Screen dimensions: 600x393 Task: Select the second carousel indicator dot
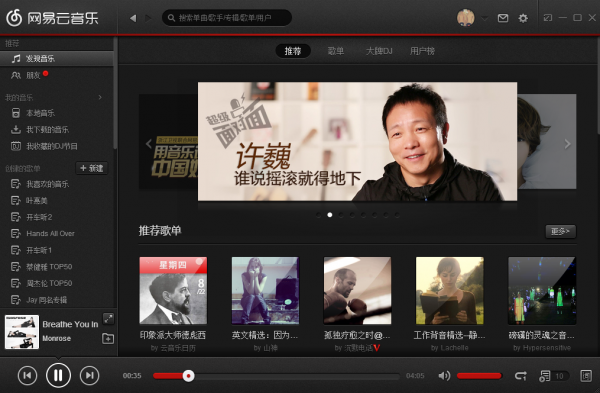tap(330, 215)
